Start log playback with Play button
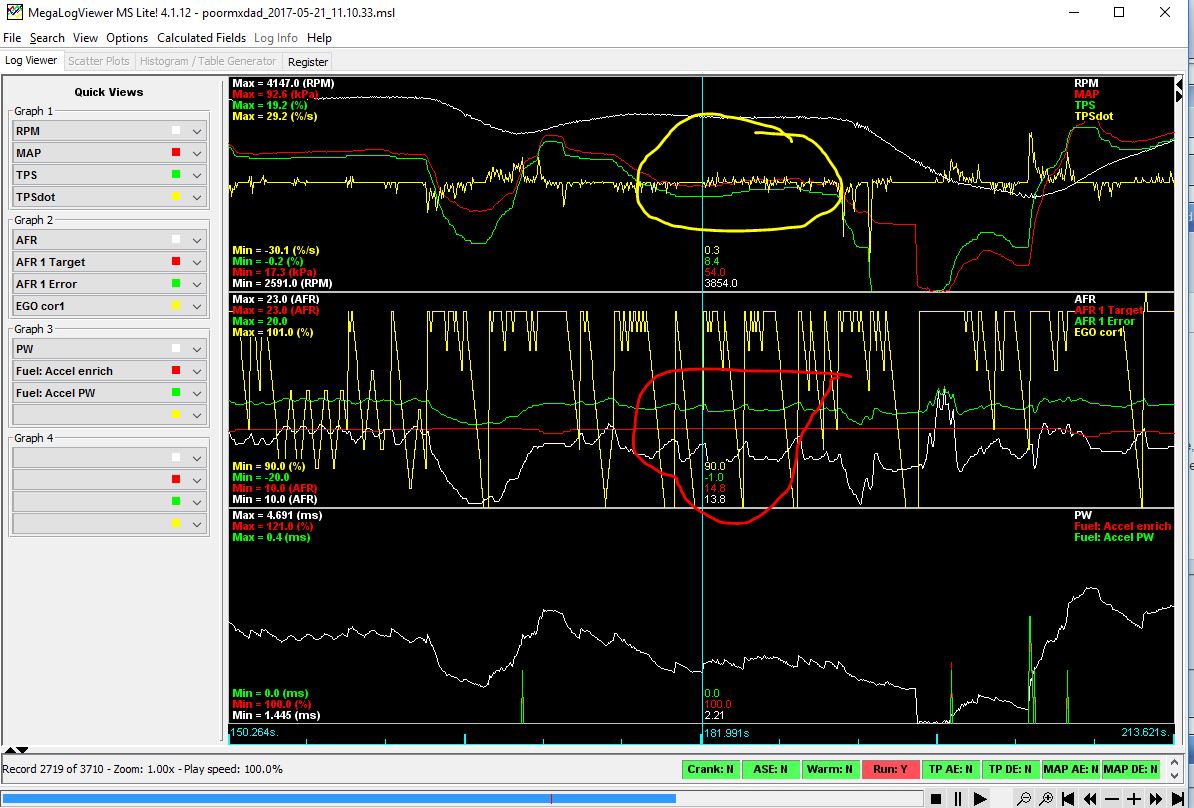 (980, 798)
